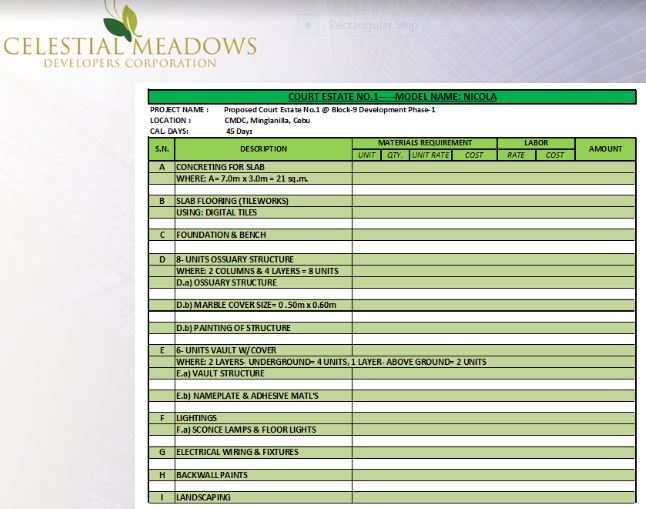Select D.a) OSSUARY STRUCTURE cell
The width and height of the screenshot is (646, 509).
tap(264, 283)
